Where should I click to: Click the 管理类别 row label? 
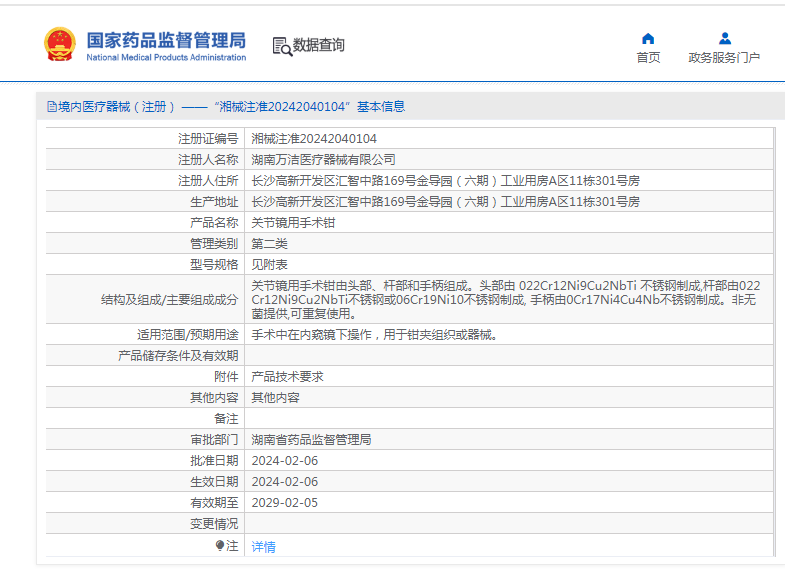tap(214, 244)
